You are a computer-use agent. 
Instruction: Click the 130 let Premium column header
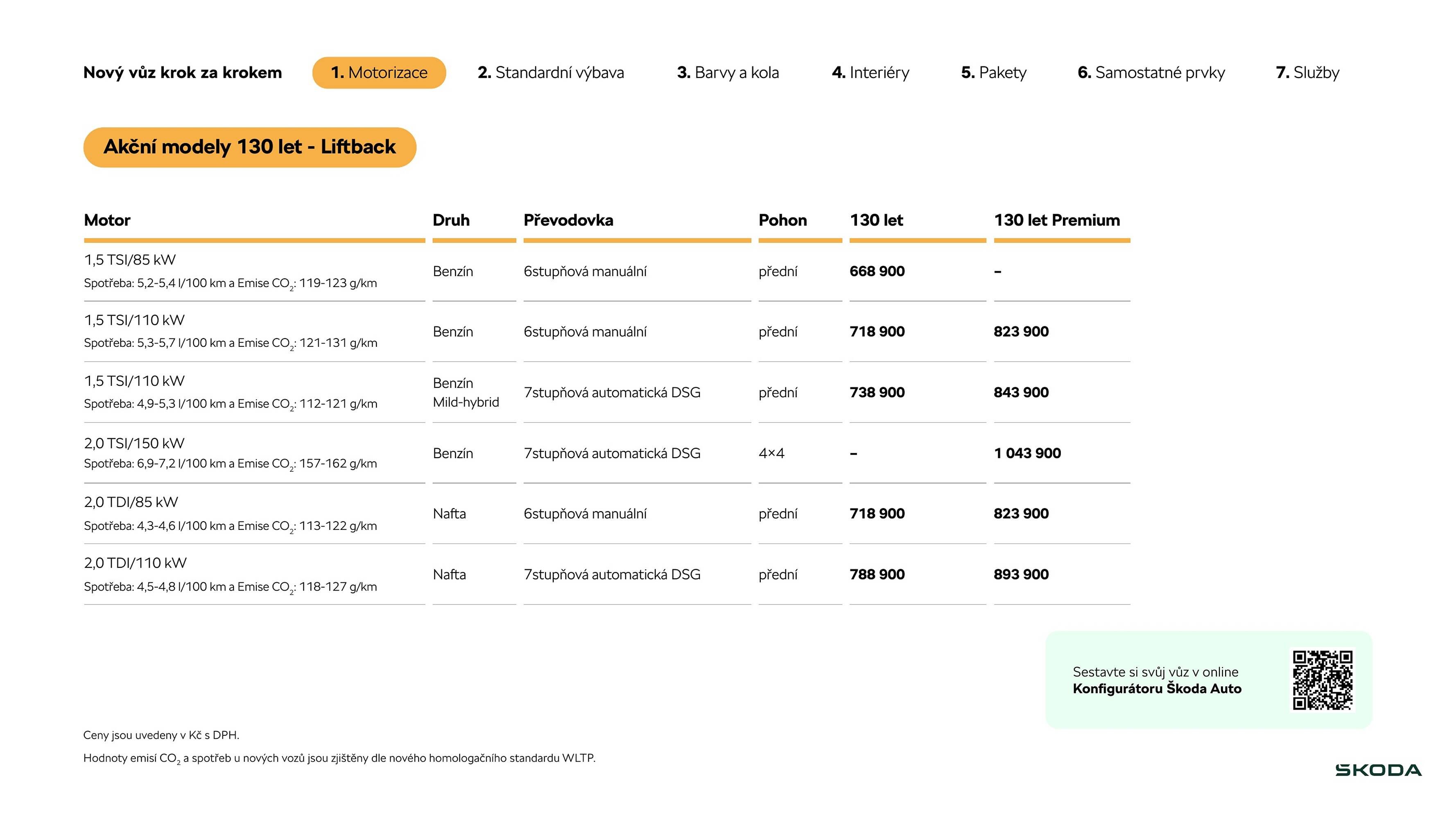pyautogui.click(x=1056, y=220)
